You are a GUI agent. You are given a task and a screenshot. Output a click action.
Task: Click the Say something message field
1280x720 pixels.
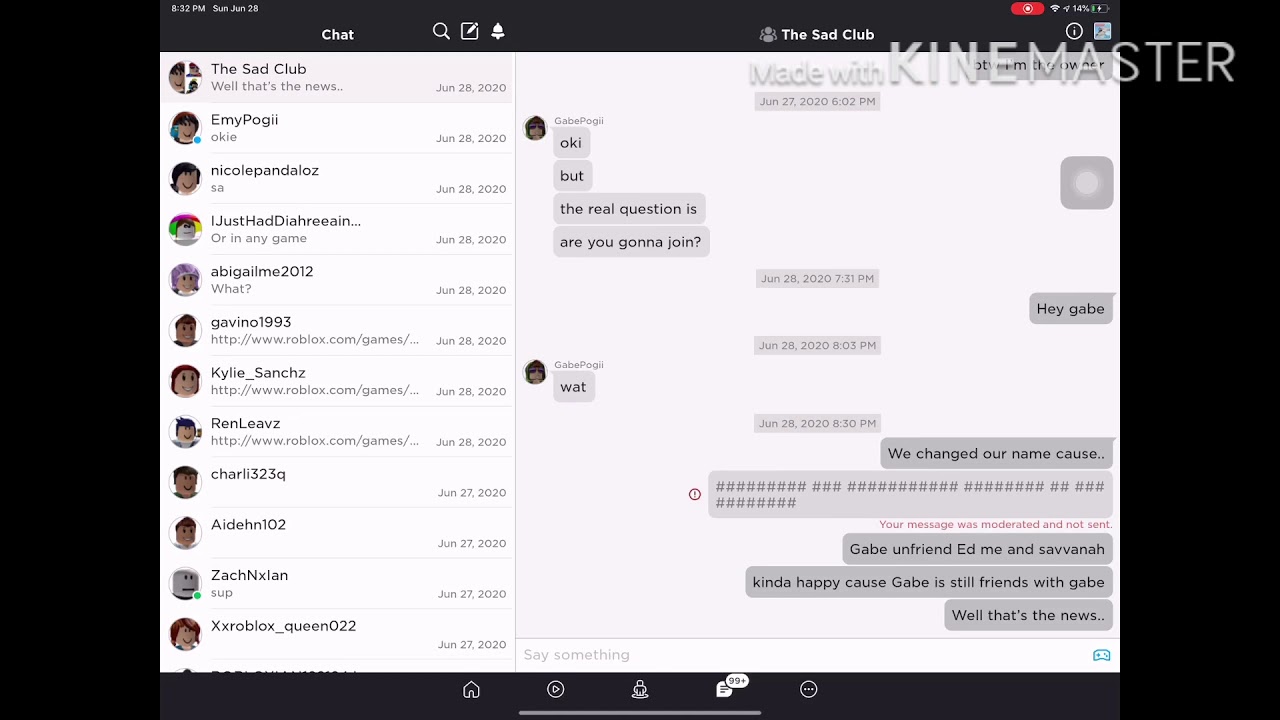pos(805,655)
